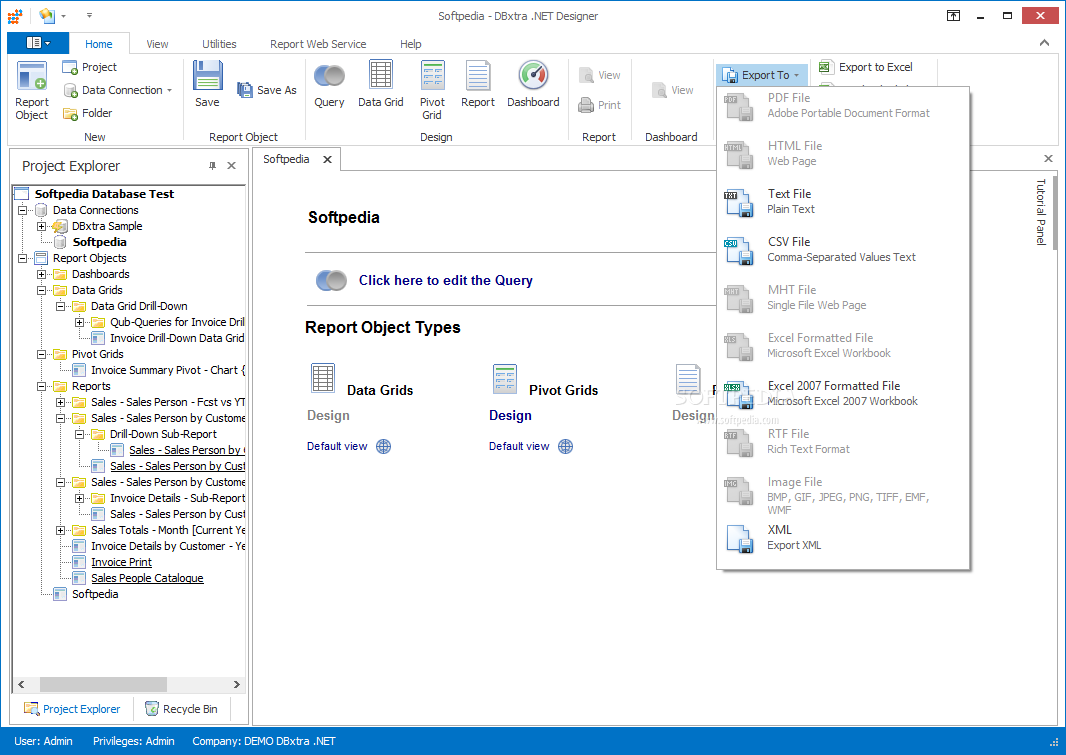
Task: Expand the Sales Totals - Month folder
Action: point(61,530)
